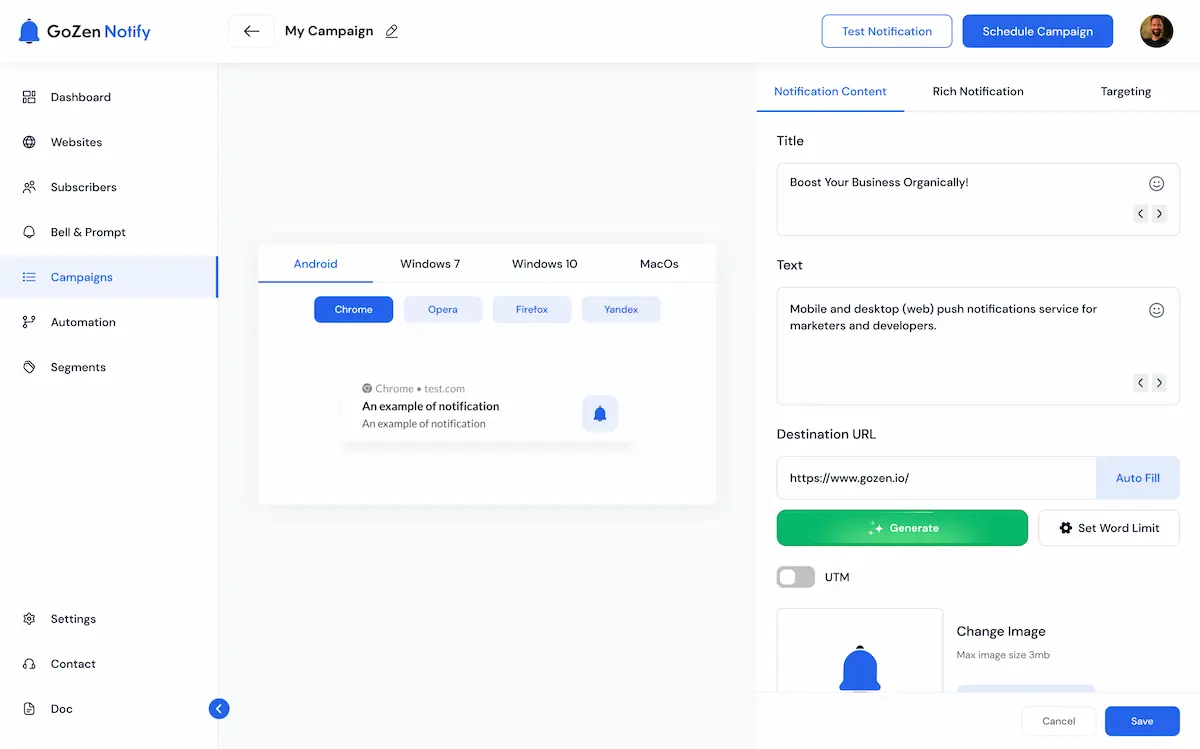The image size is (1200, 749).
Task: Select the Opera browser preview option
Action: pos(443,310)
